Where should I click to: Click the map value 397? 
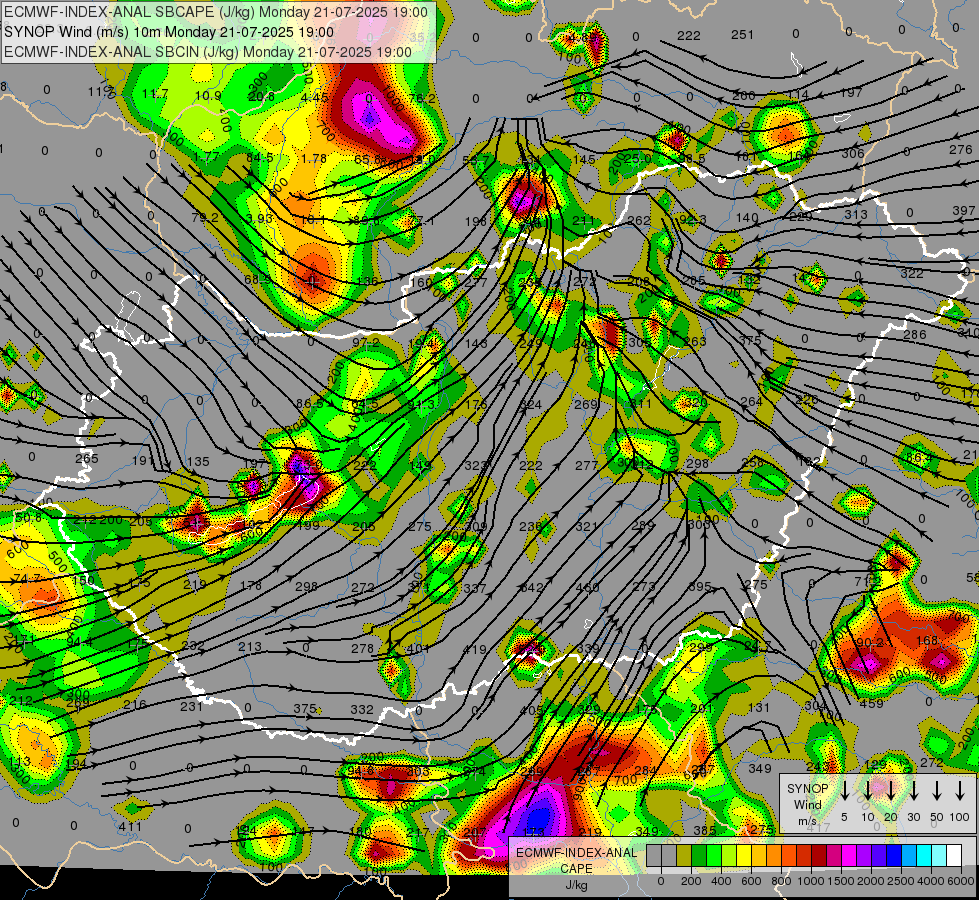tap(963, 211)
